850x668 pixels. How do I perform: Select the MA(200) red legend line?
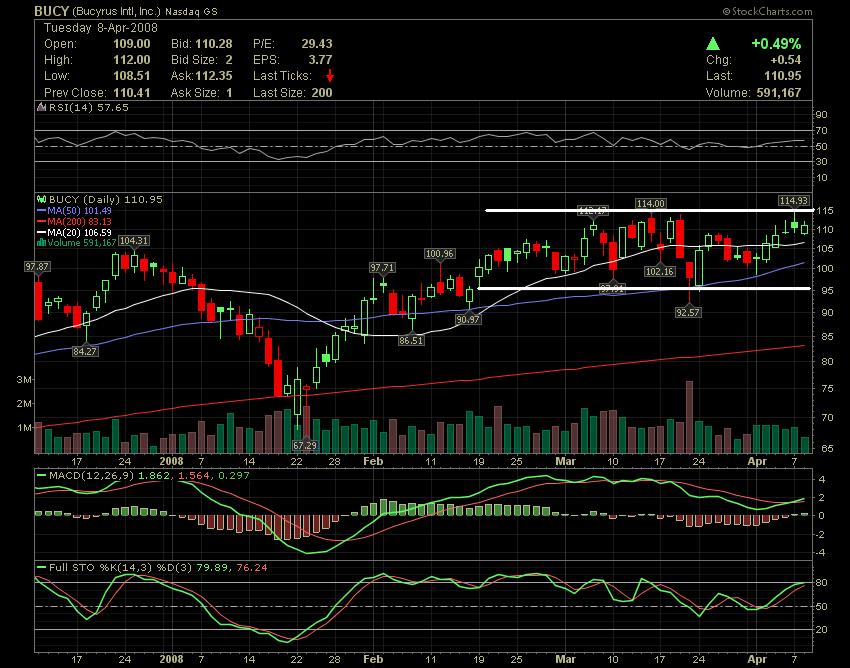pyautogui.click(x=41, y=221)
